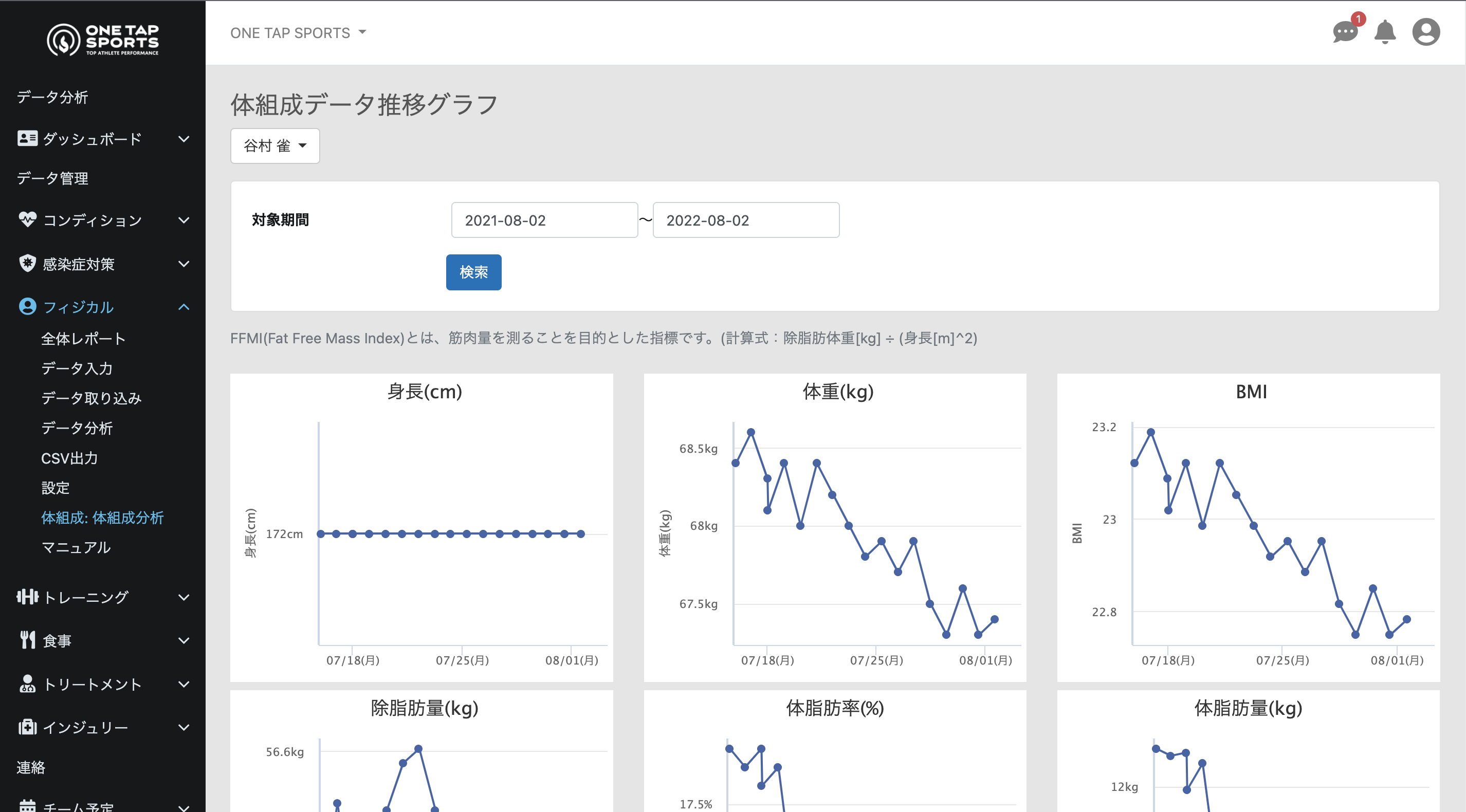Click the トリートメント doctor icon
1466x812 pixels.
pos(27,684)
